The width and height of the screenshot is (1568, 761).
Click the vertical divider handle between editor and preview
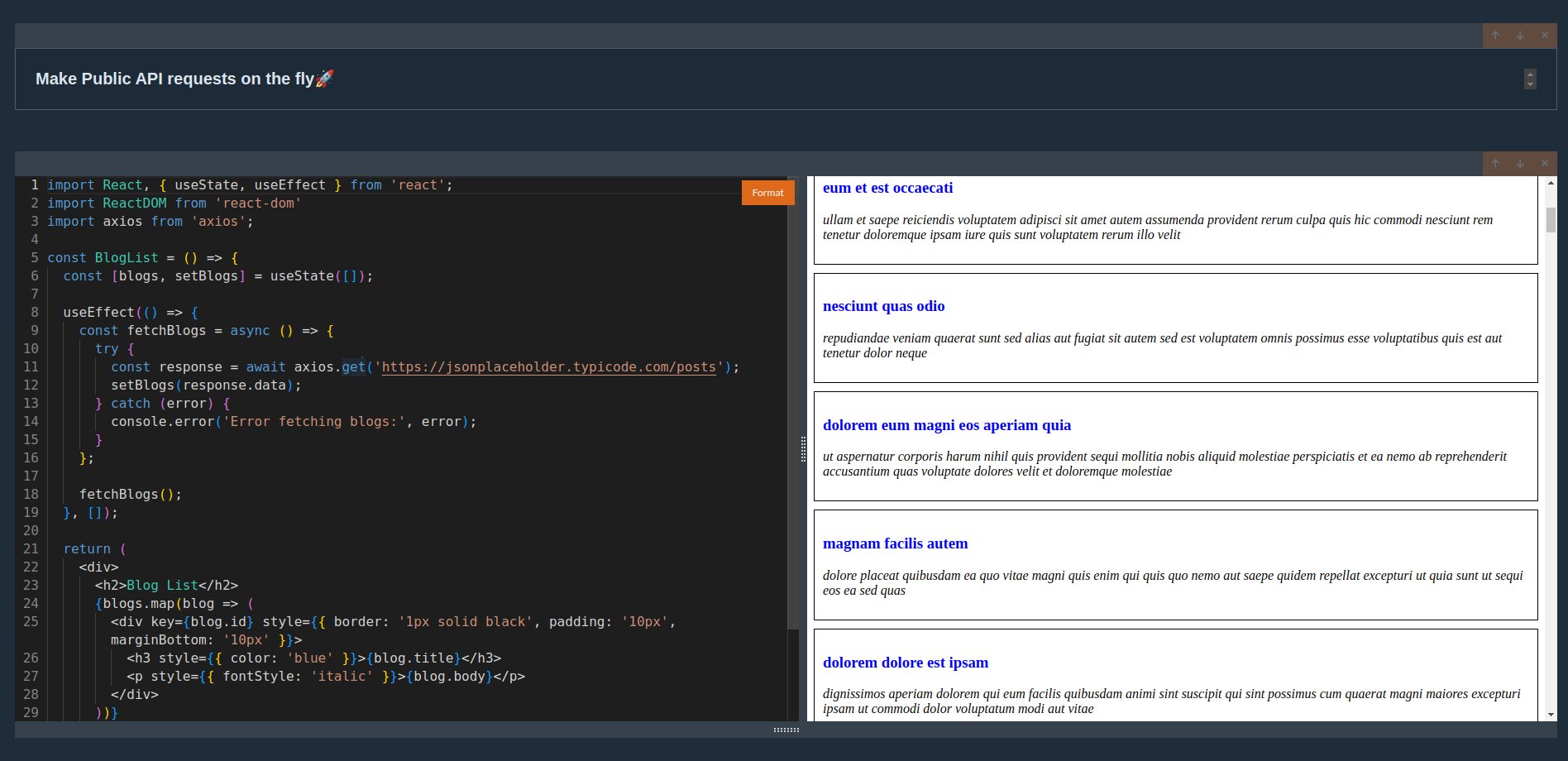pos(803,449)
